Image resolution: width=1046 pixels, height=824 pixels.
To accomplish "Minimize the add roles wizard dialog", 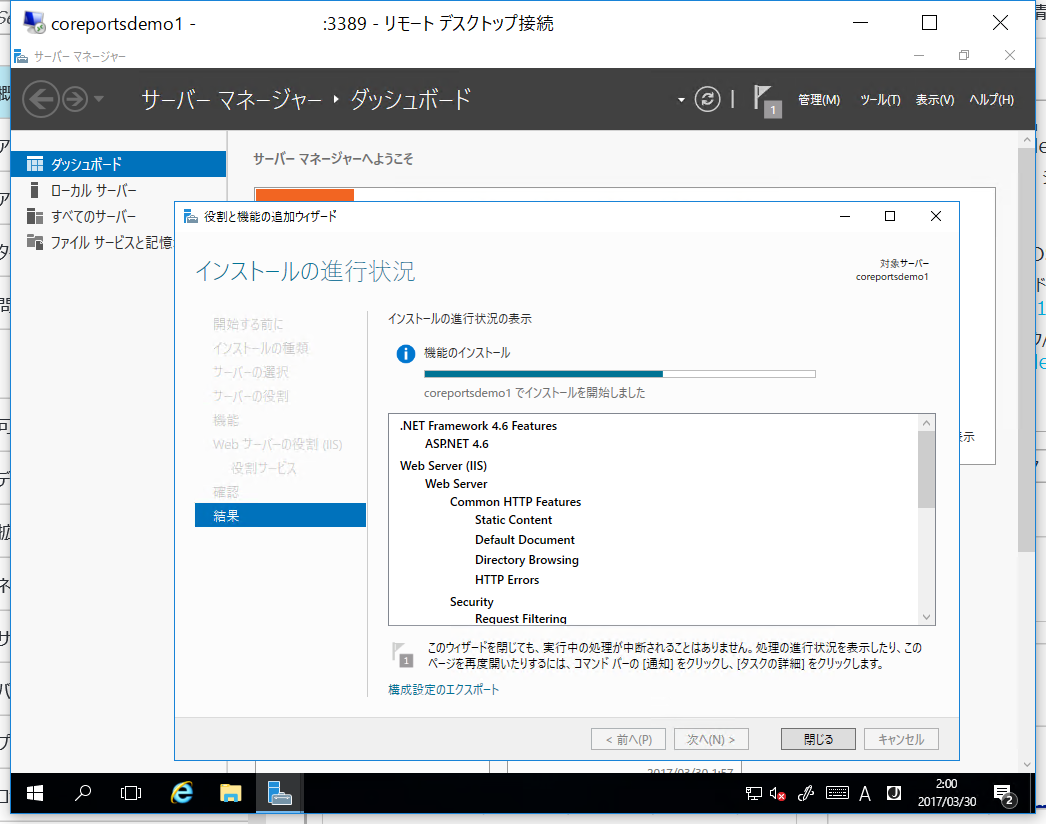I will (x=845, y=216).
